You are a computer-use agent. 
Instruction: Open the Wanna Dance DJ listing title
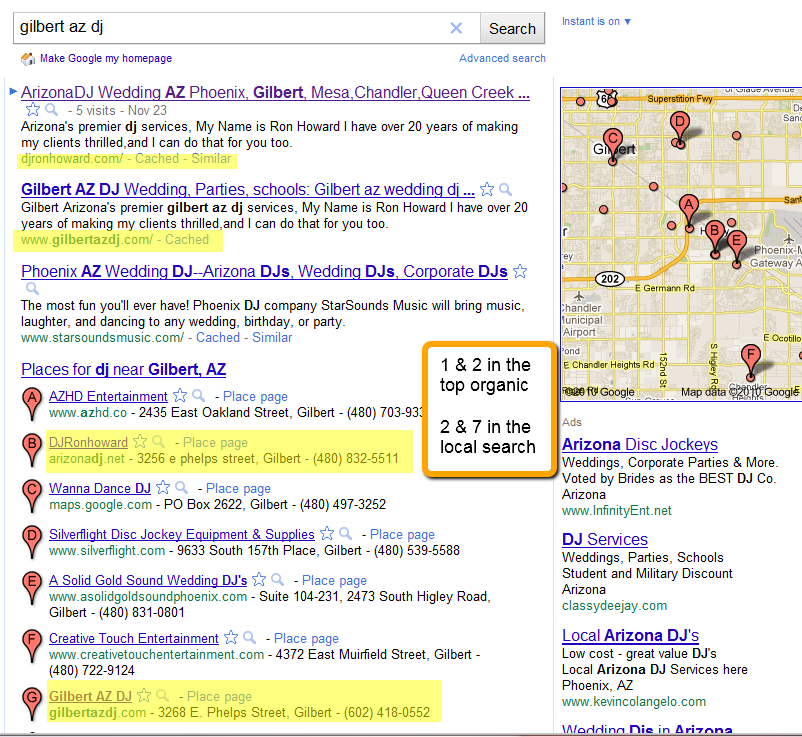click(100, 488)
